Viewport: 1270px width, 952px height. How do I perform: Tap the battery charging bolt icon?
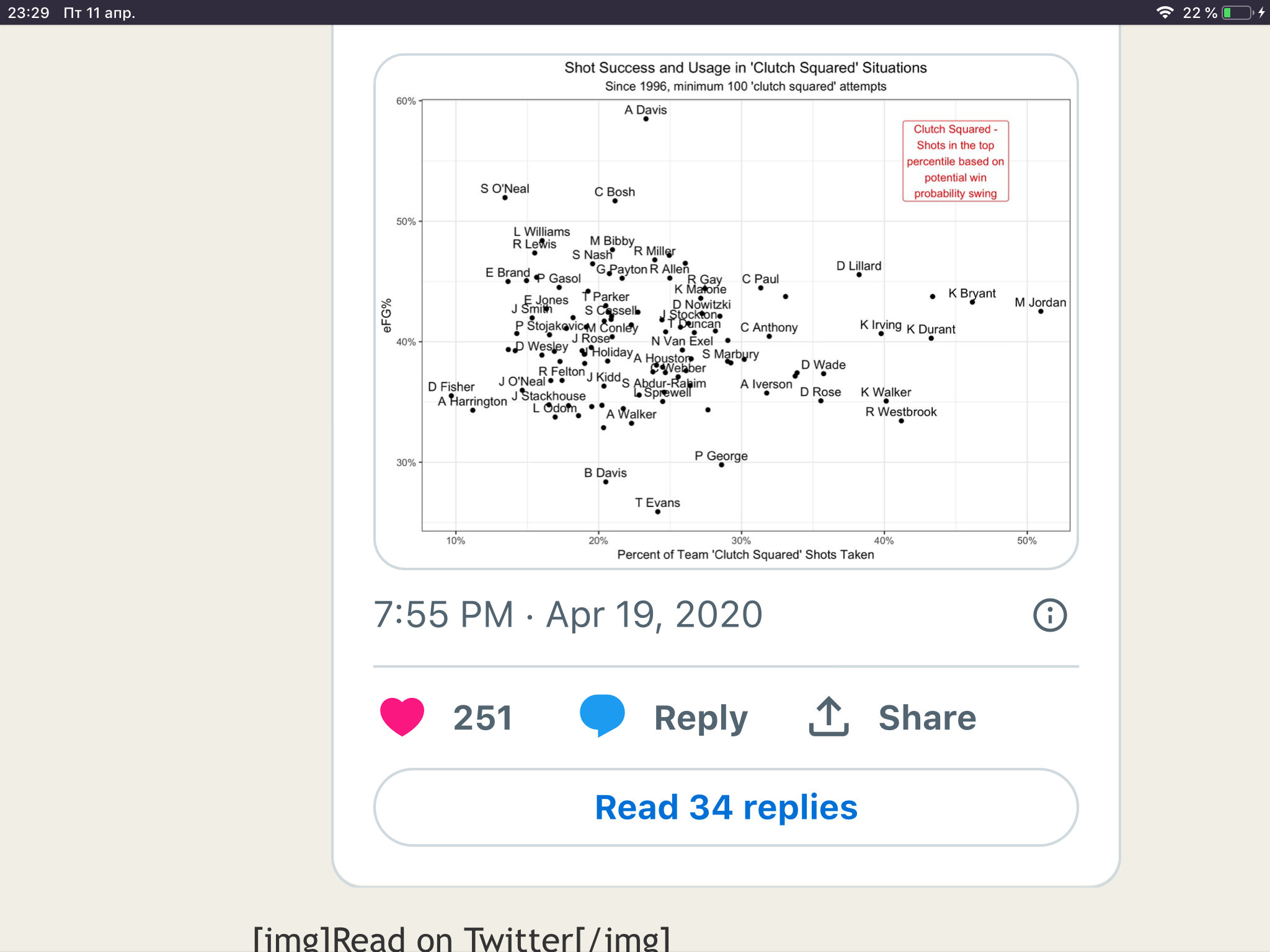click(1261, 12)
